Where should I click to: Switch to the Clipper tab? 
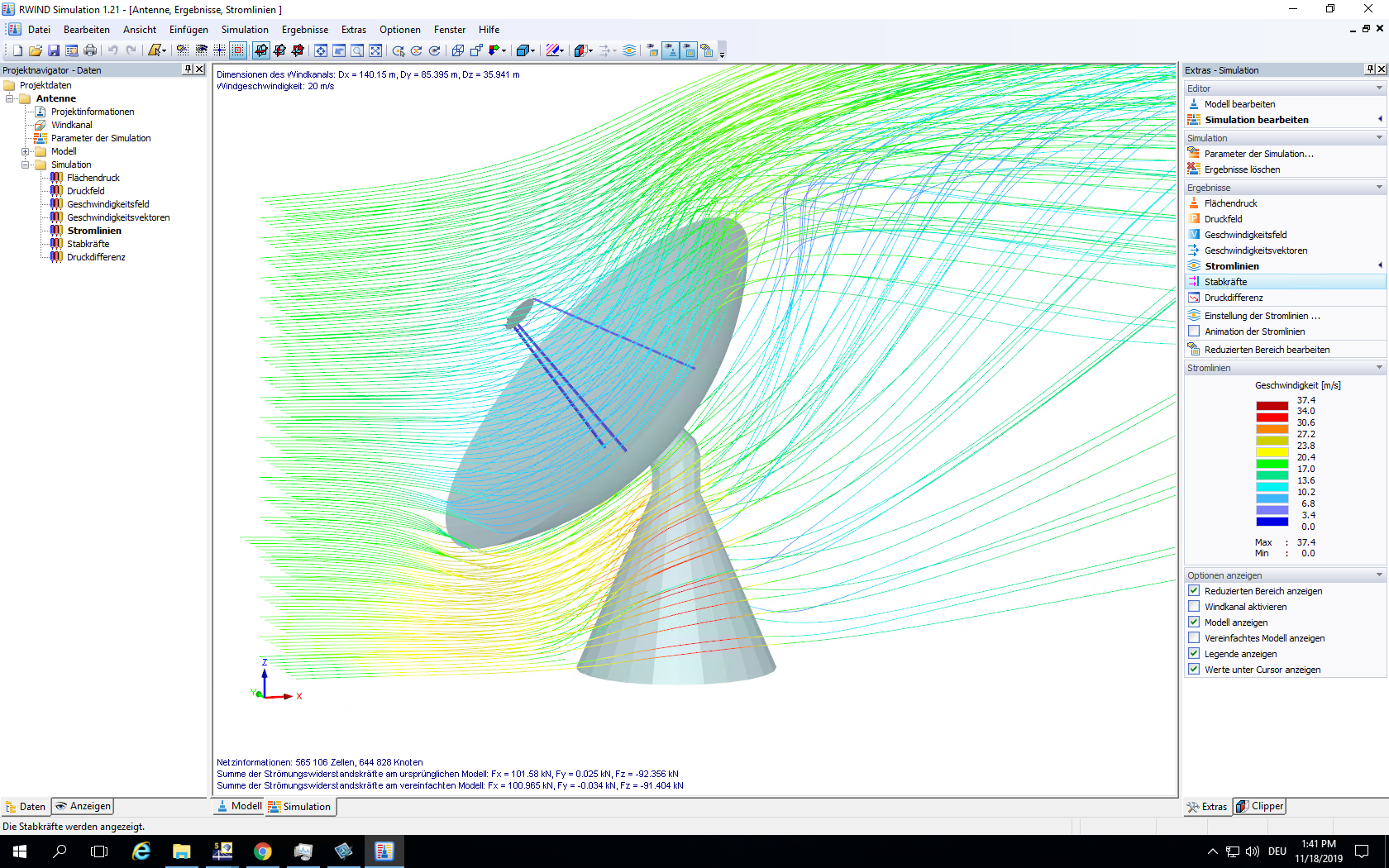[1259, 807]
